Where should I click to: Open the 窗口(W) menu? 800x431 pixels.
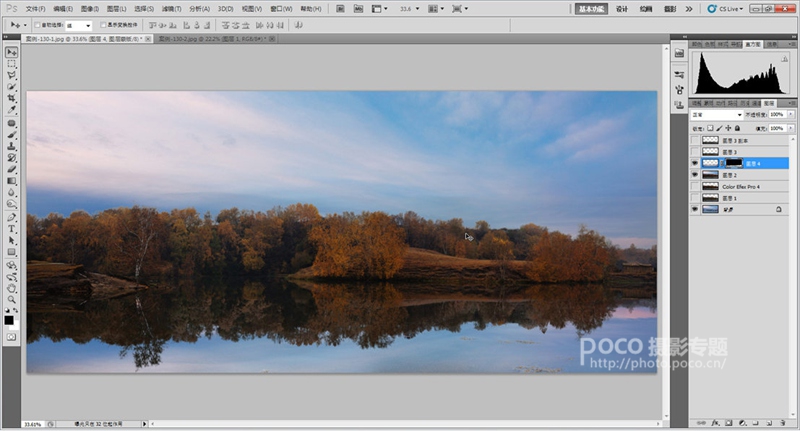tap(281, 9)
